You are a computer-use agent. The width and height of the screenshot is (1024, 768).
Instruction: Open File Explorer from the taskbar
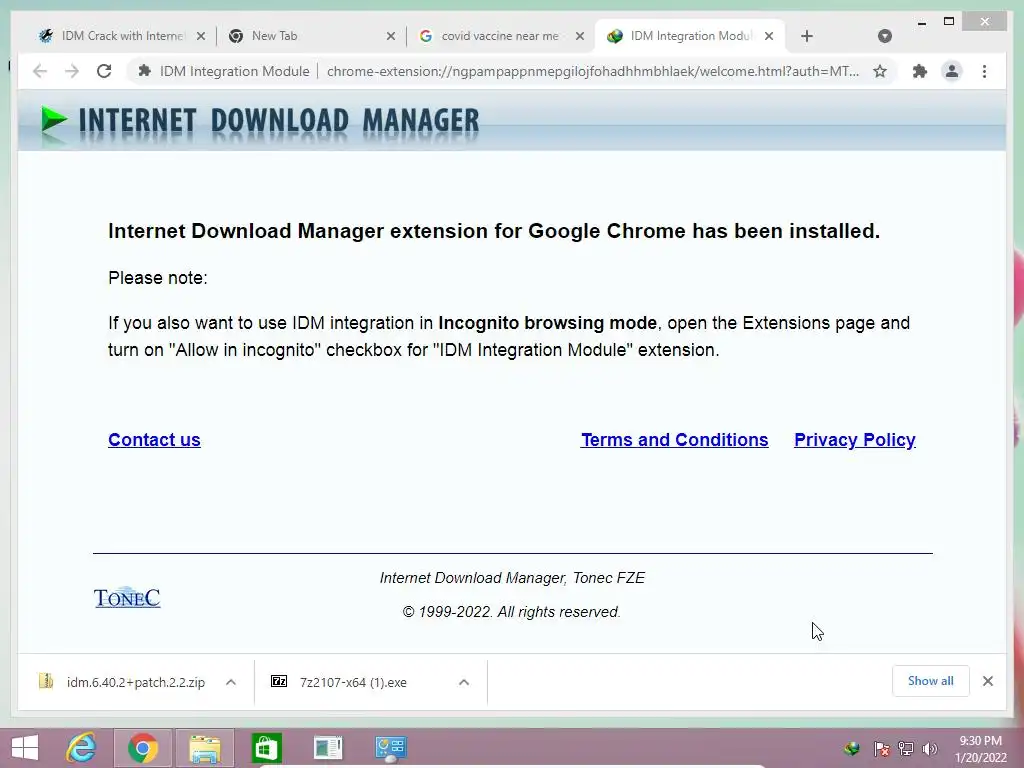(204, 748)
